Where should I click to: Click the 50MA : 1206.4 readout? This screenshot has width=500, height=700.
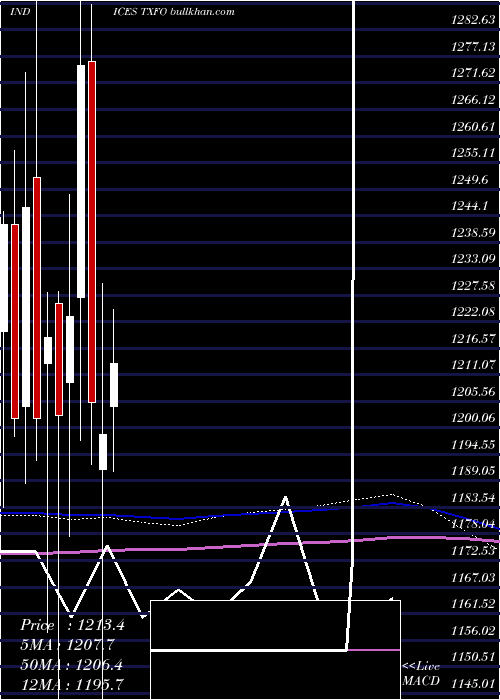coord(72,664)
